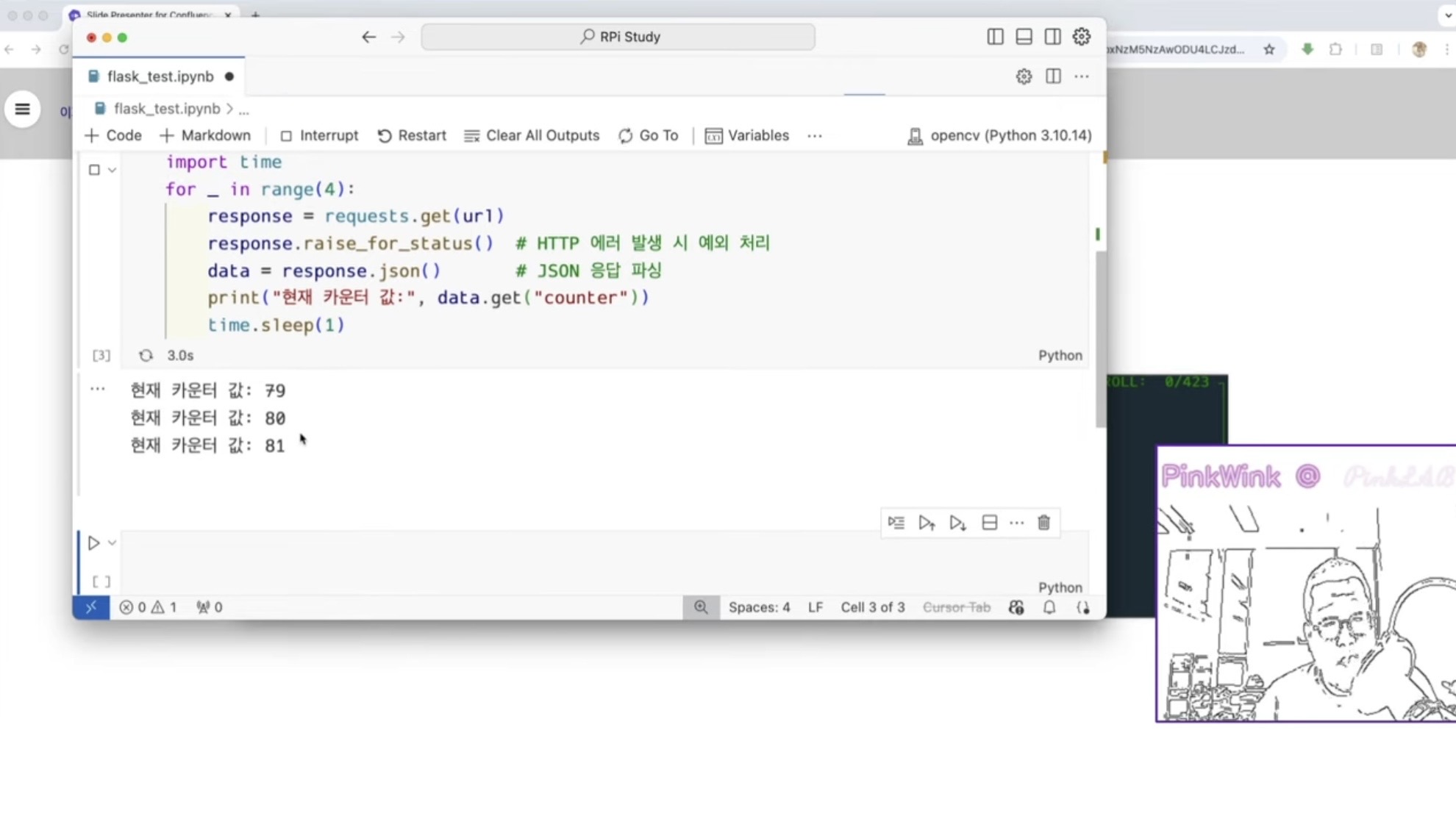This screenshot has height=827, width=1456.
Task: Click the zoom magnifier in status bar
Action: tap(701, 607)
